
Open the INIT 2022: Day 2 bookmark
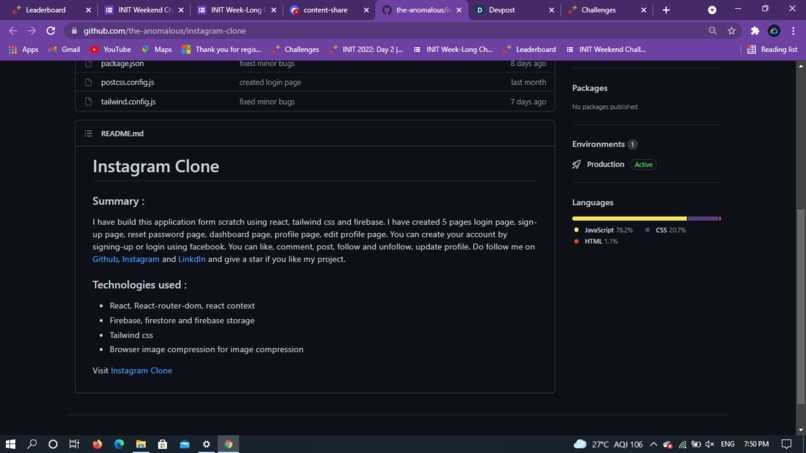(x=366, y=50)
